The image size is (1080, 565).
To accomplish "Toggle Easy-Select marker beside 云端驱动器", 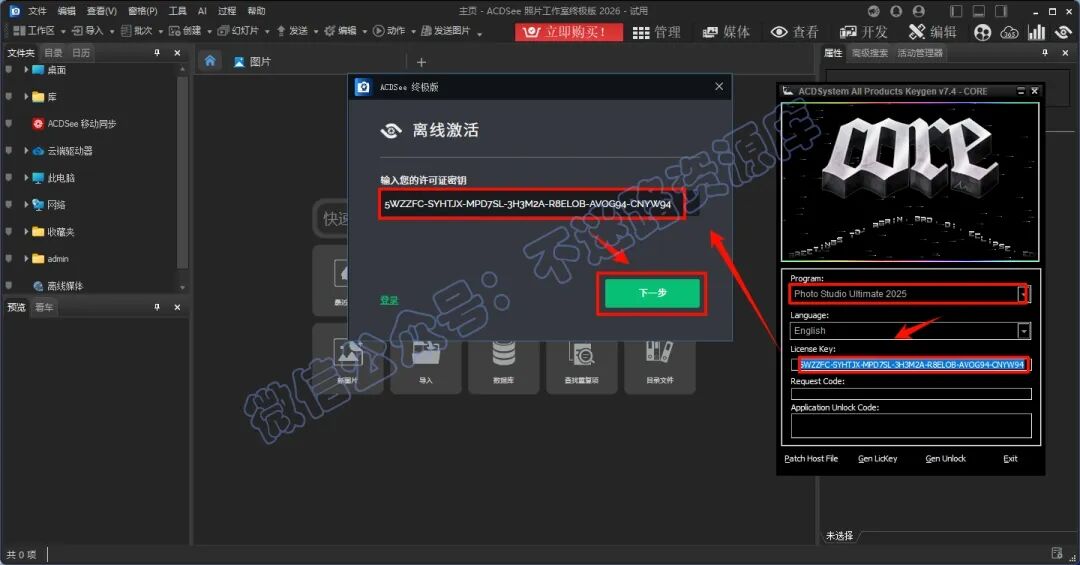I will tap(9, 151).
